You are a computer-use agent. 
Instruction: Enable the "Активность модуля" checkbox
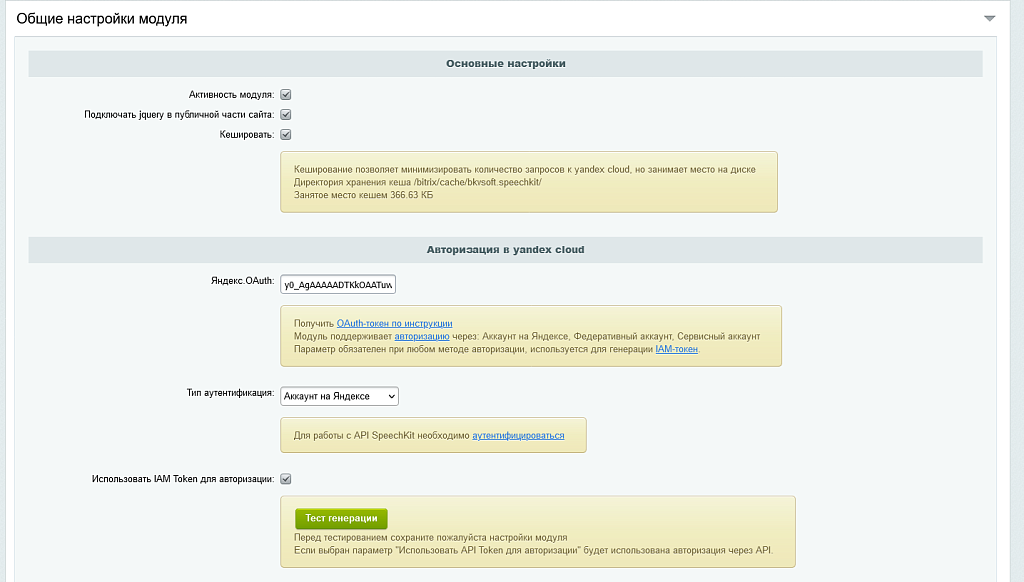click(286, 94)
